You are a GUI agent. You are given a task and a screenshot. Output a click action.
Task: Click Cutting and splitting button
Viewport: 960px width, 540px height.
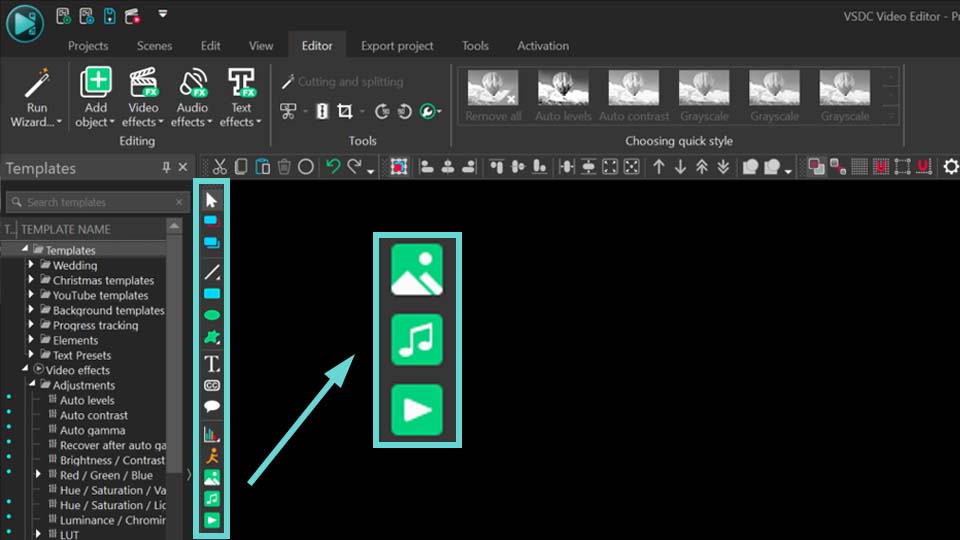(x=342, y=82)
